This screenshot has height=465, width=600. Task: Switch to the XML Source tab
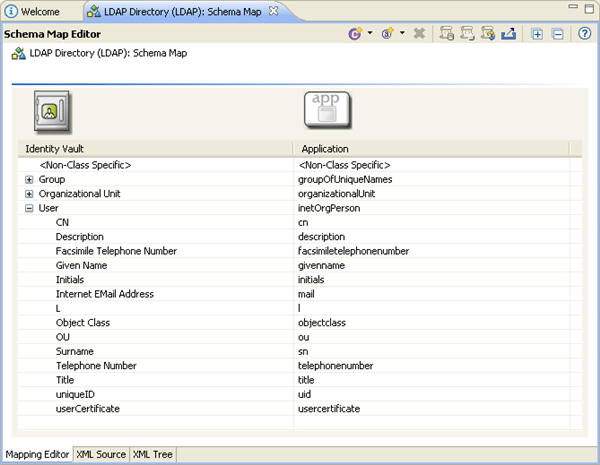pos(101,454)
